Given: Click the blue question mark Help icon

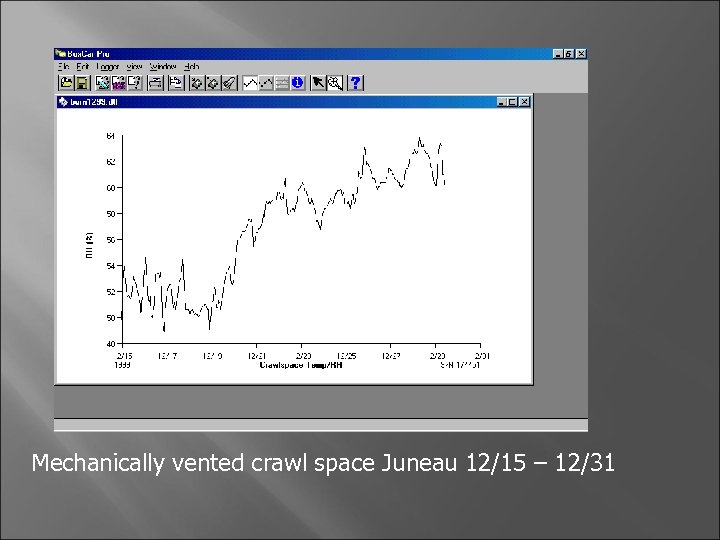Looking at the screenshot, I should click(355, 83).
